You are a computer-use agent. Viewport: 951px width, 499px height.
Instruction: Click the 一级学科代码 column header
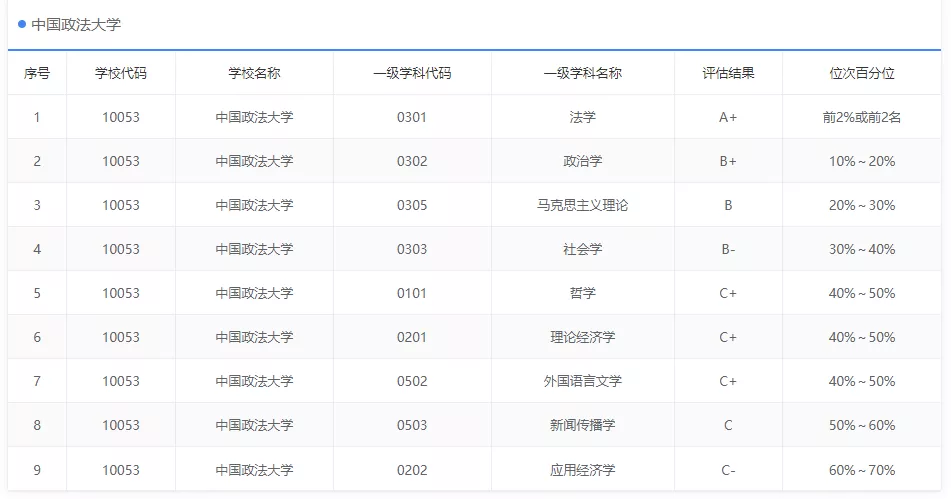tap(412, 73)
